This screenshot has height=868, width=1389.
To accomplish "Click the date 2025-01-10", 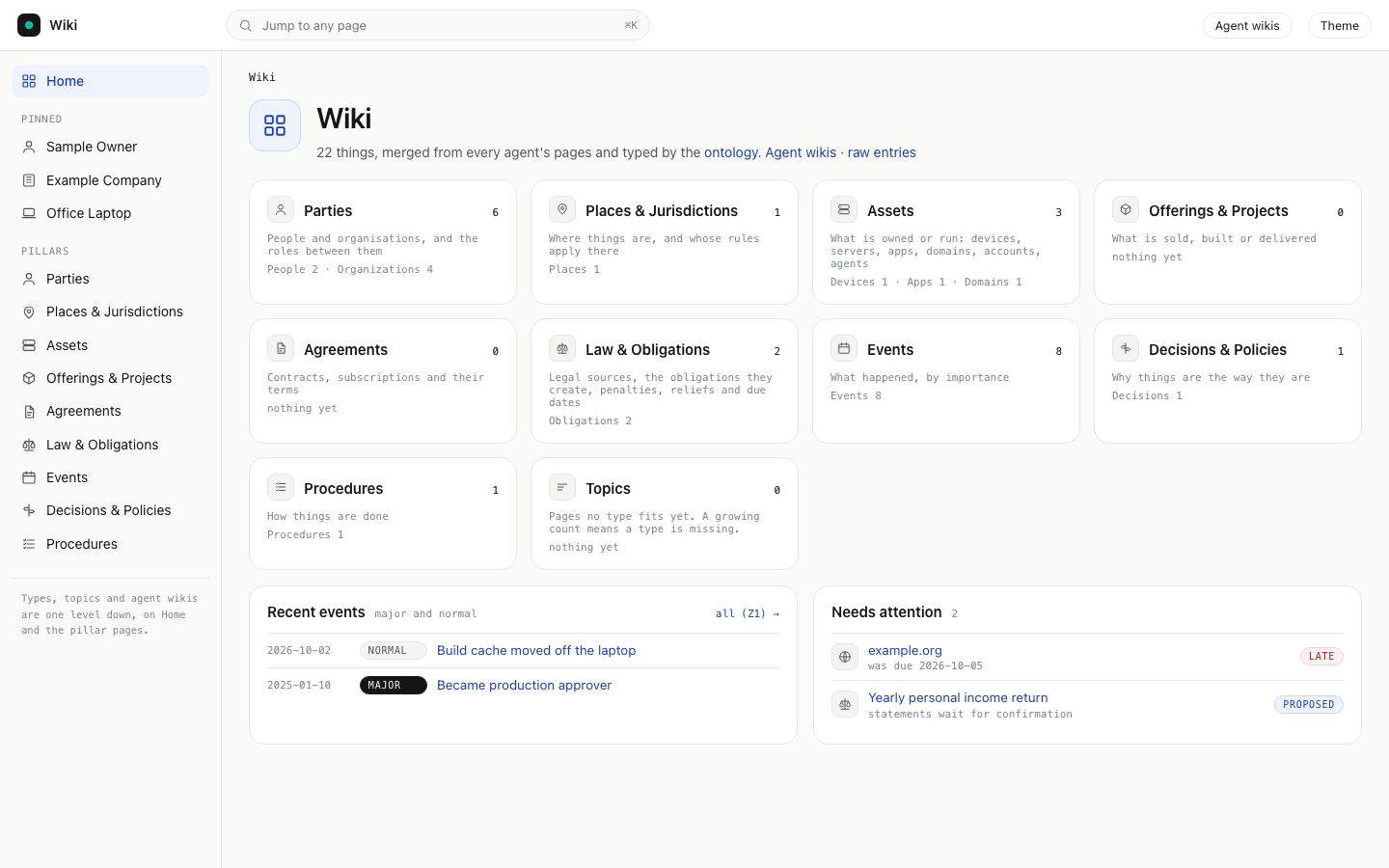I will coord(299,685).
